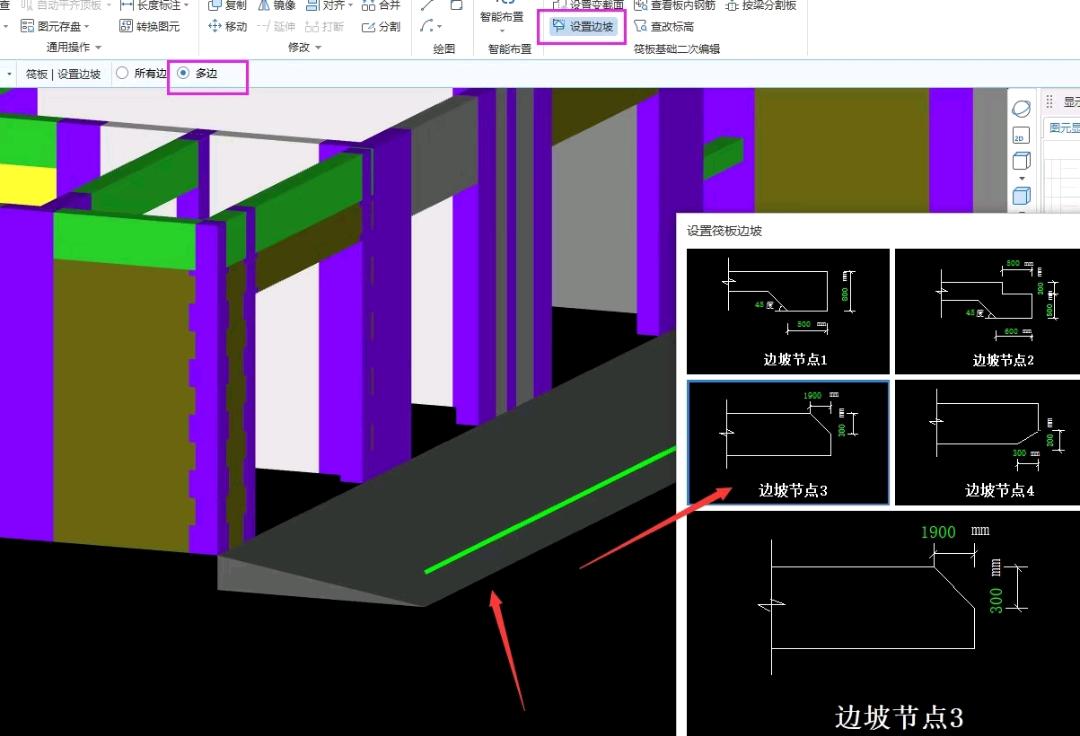
Task: Click the 合并 merge tool
Action: (381, 5)
